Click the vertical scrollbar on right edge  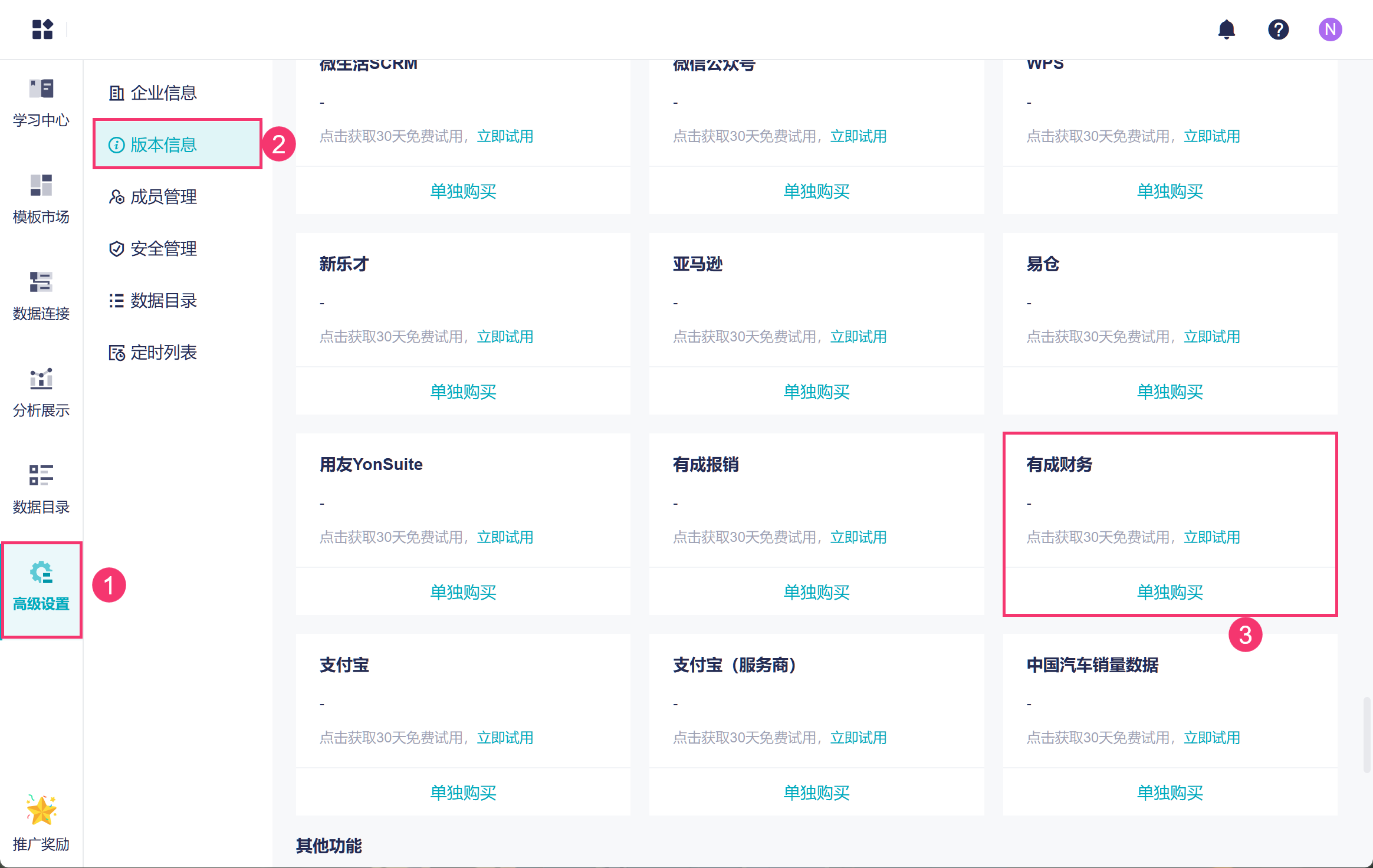1367,734
